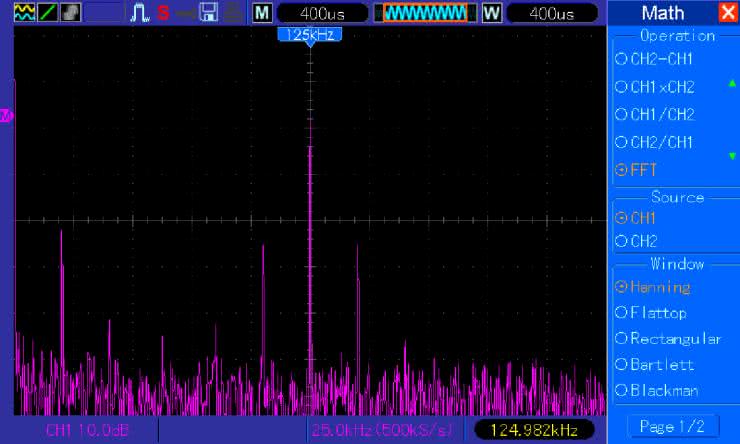
Task: Click the 125kHz frequency cursor marker
Action: point(309,35)
